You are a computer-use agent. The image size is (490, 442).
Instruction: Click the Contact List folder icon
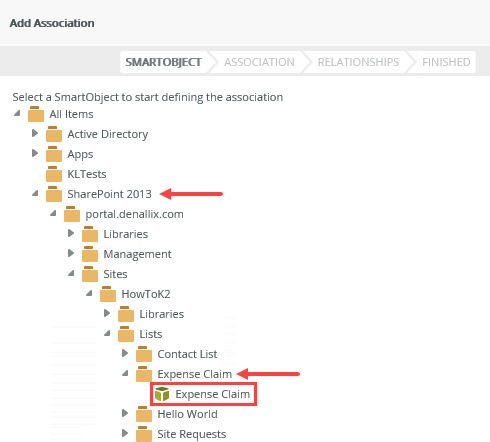click(x=144, y=354)
